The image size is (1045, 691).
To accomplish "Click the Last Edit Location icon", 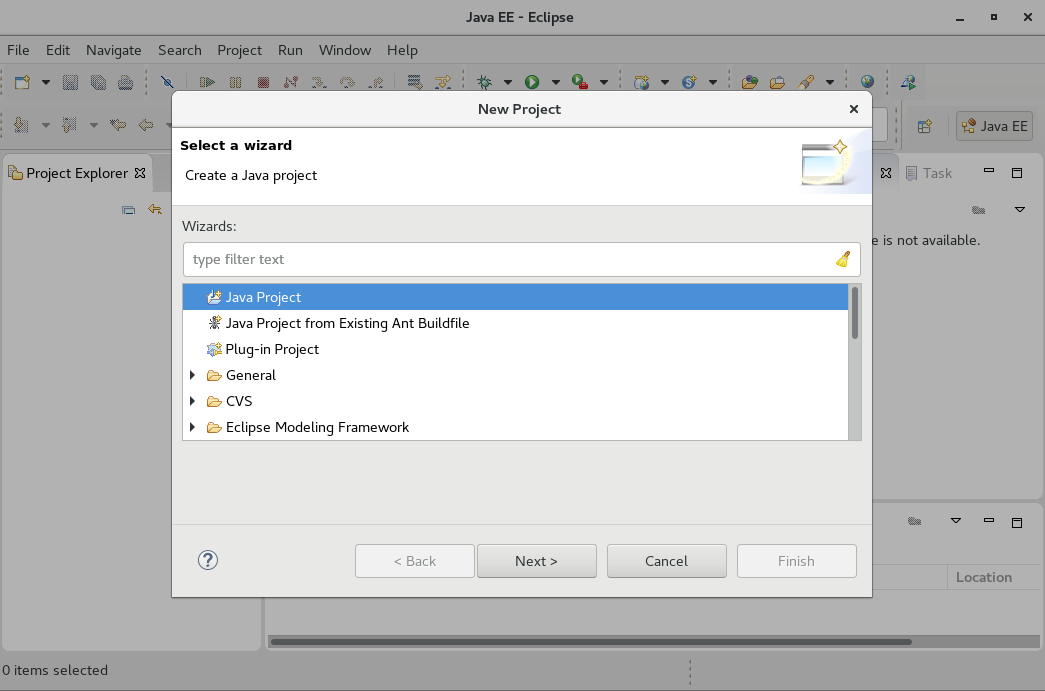I will coord(118,125).
